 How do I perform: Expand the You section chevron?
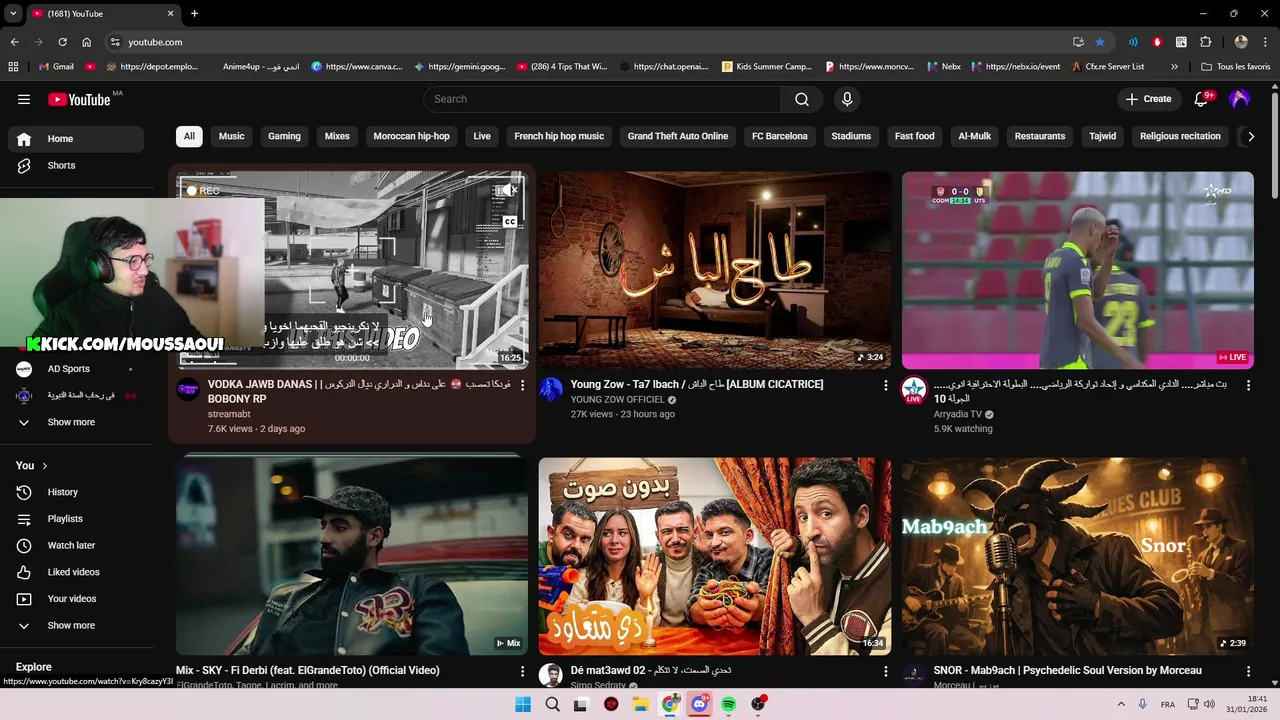(44, 466)
